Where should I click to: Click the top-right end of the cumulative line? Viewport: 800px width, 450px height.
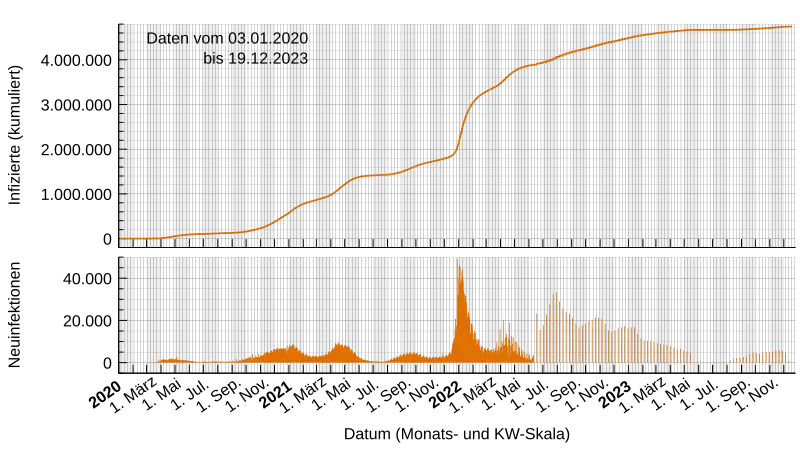click(x=790, y=26)
